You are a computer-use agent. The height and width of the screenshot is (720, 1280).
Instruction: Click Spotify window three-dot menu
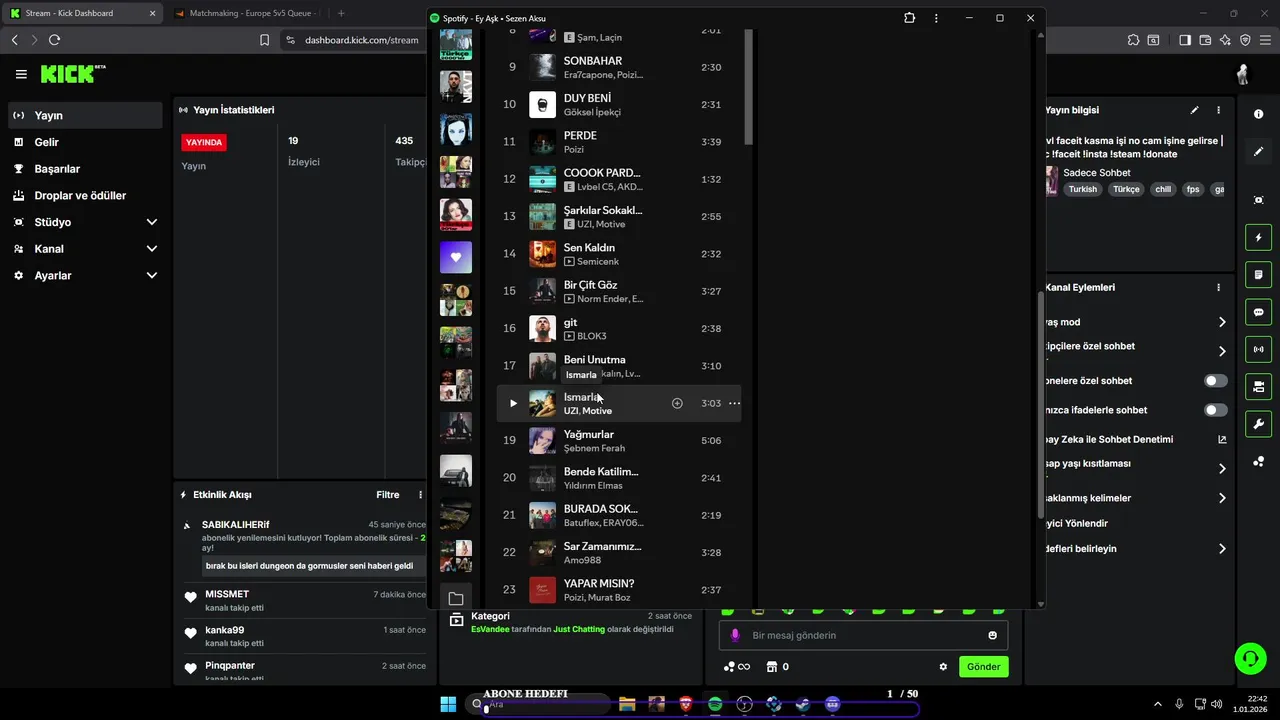click(936, 18)
